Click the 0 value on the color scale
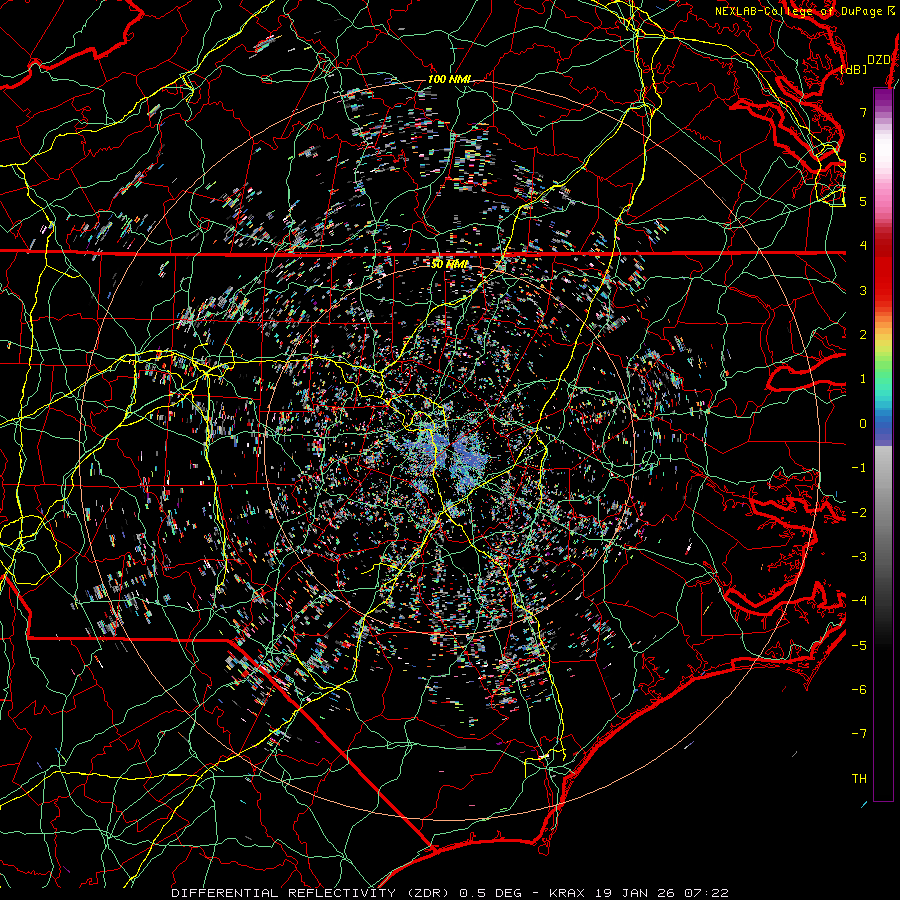900x900 pixels. coord(863,424)
